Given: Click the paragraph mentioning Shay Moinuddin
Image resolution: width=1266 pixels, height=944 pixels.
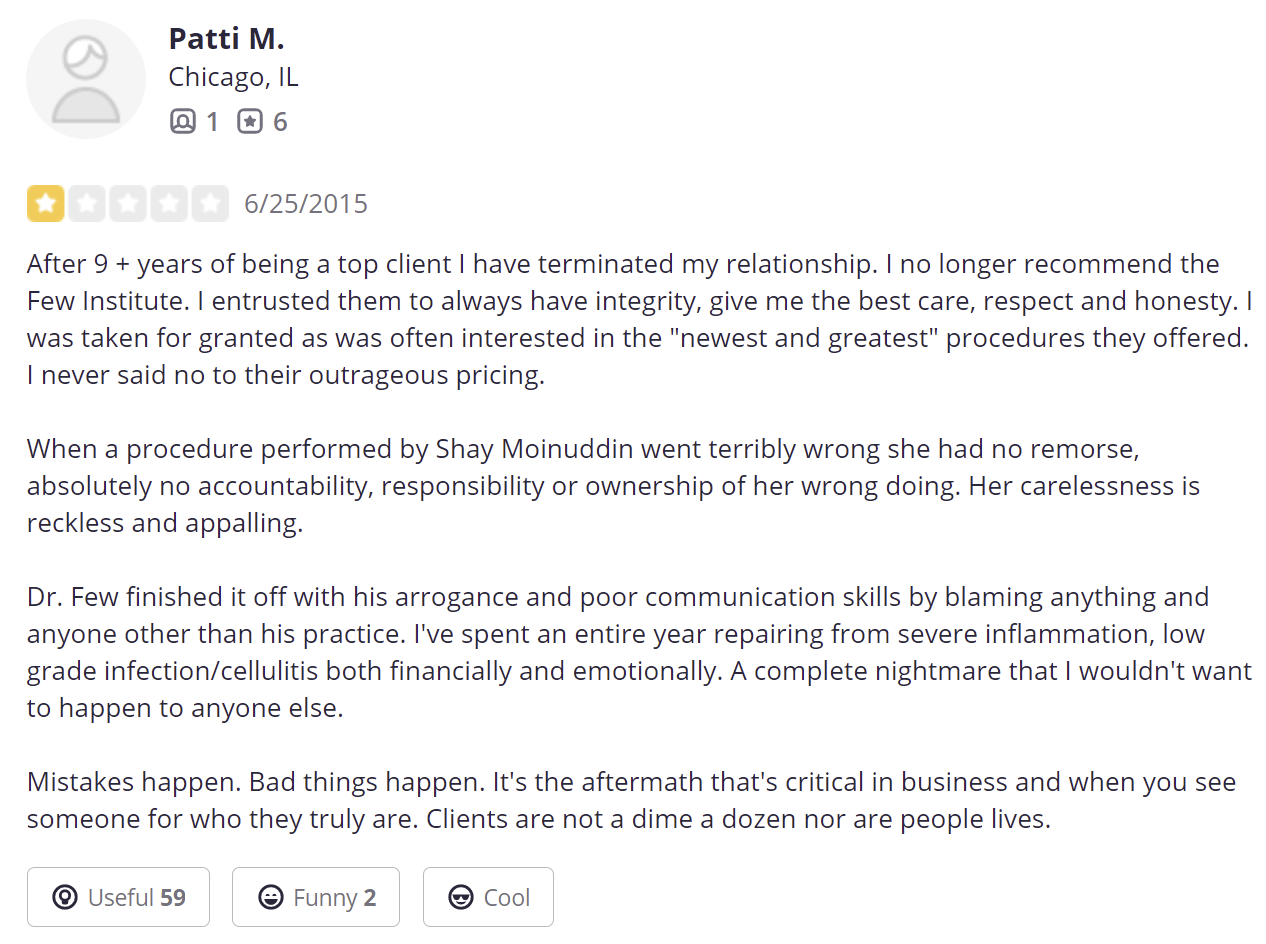Looking at the screenshot, I should click(613, 486).
